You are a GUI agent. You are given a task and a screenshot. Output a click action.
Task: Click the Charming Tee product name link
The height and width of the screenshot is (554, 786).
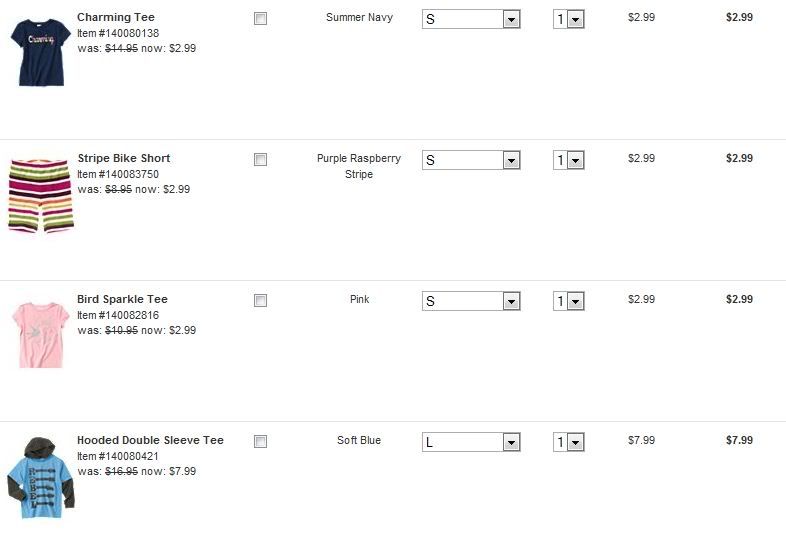coord(116,17)
